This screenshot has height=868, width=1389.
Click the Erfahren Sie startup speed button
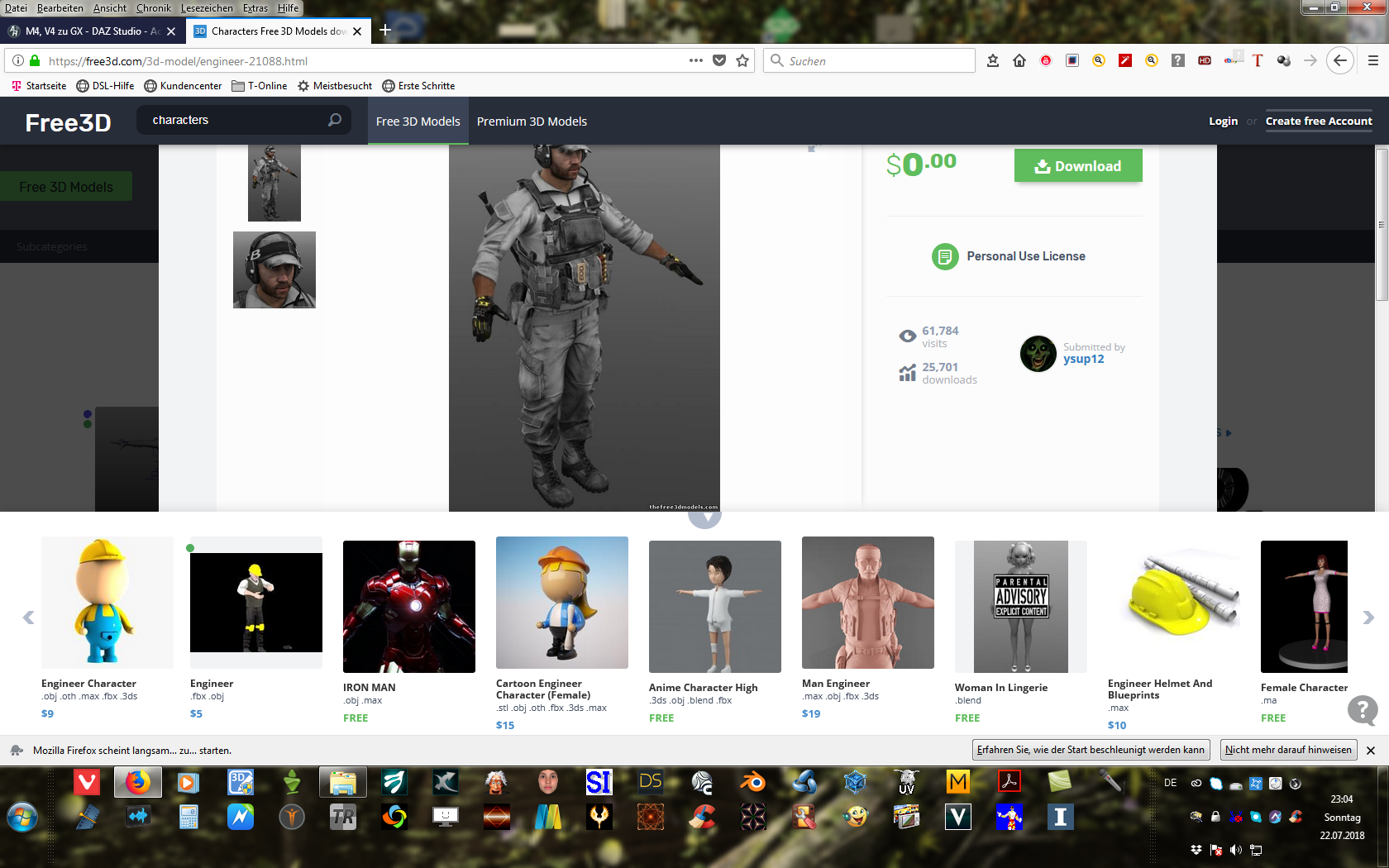pos(1091,750)
